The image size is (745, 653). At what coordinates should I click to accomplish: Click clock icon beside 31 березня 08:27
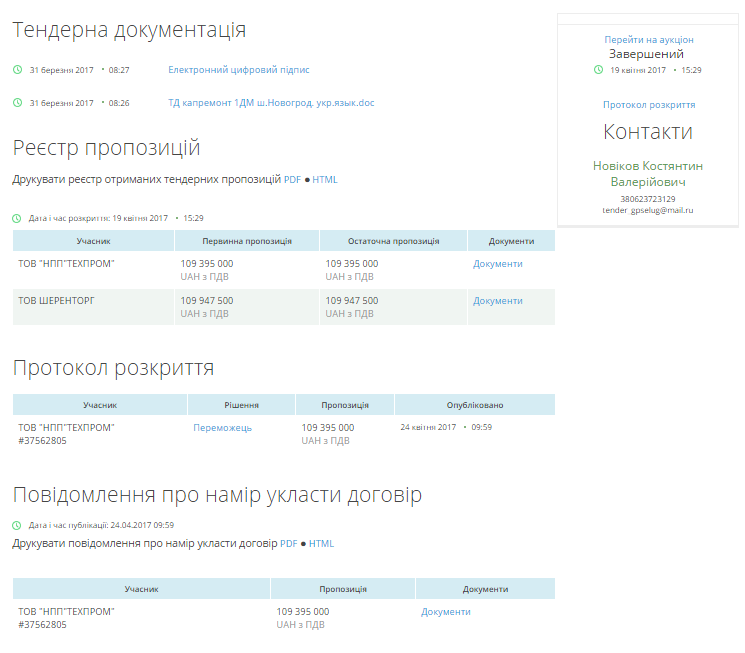click(17, 70)
